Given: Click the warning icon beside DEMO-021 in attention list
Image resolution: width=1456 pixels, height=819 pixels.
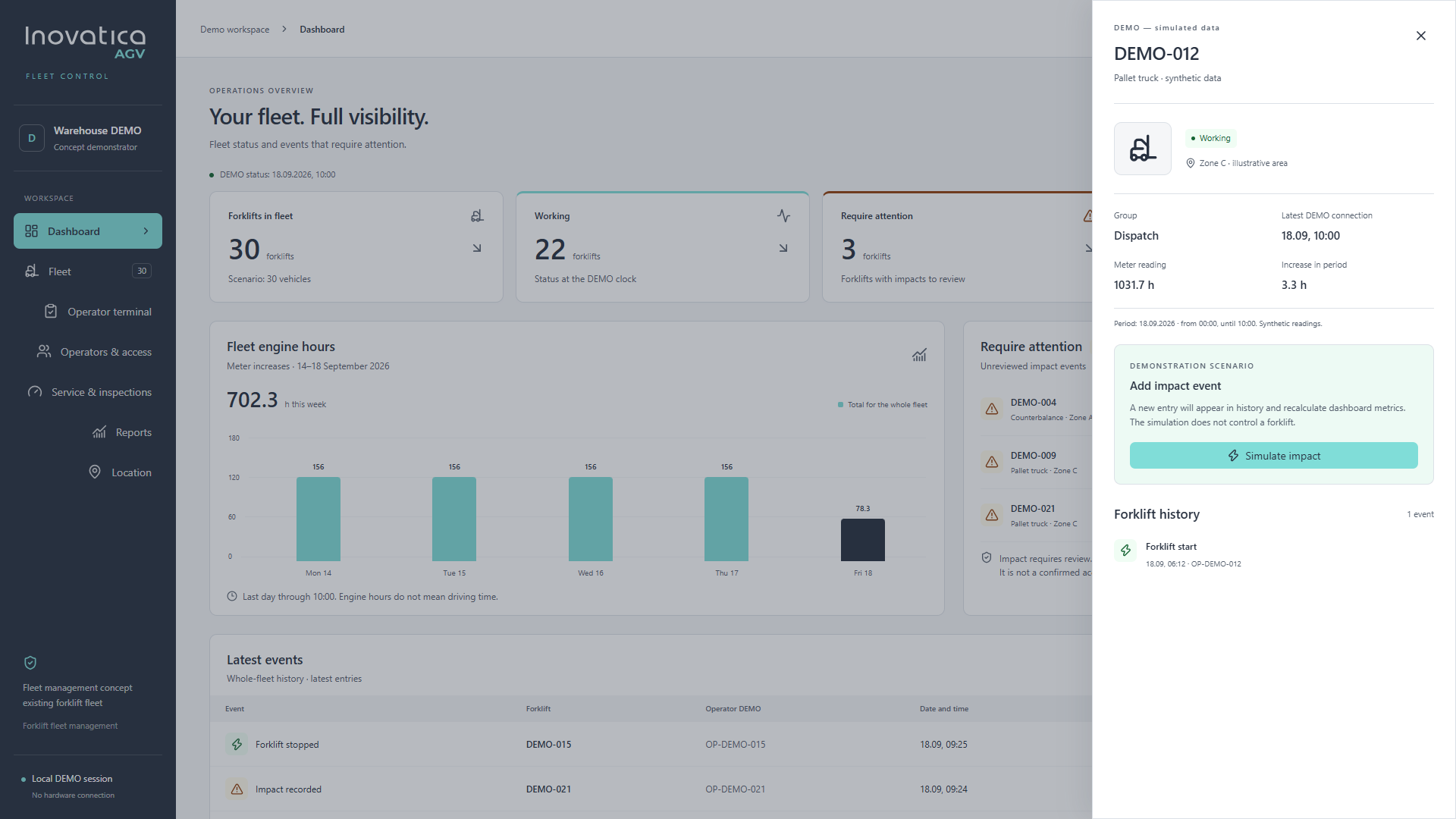Looking at the screenshot, I should 992,515.
